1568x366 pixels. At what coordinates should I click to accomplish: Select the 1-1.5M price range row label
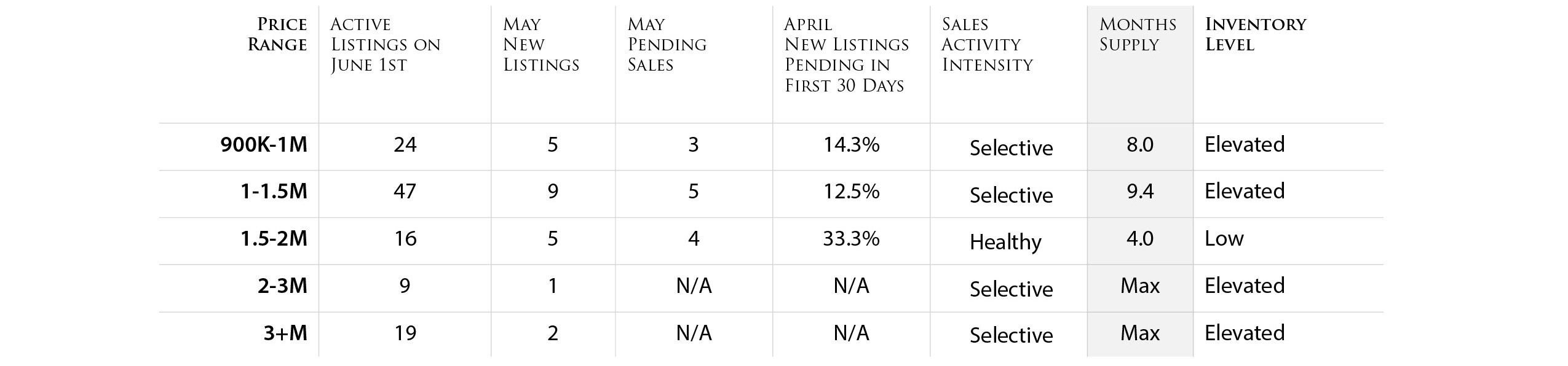point(274,192)
